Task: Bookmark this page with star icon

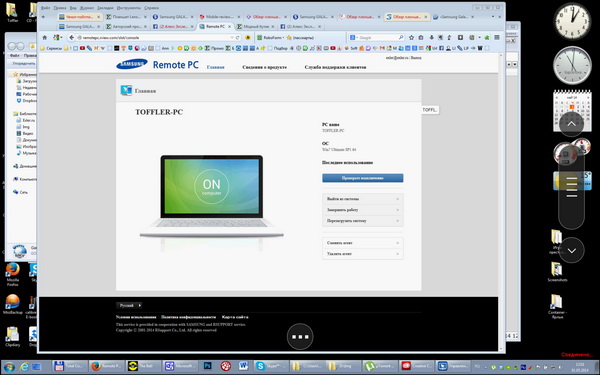Action: click(x=411, y=38)
